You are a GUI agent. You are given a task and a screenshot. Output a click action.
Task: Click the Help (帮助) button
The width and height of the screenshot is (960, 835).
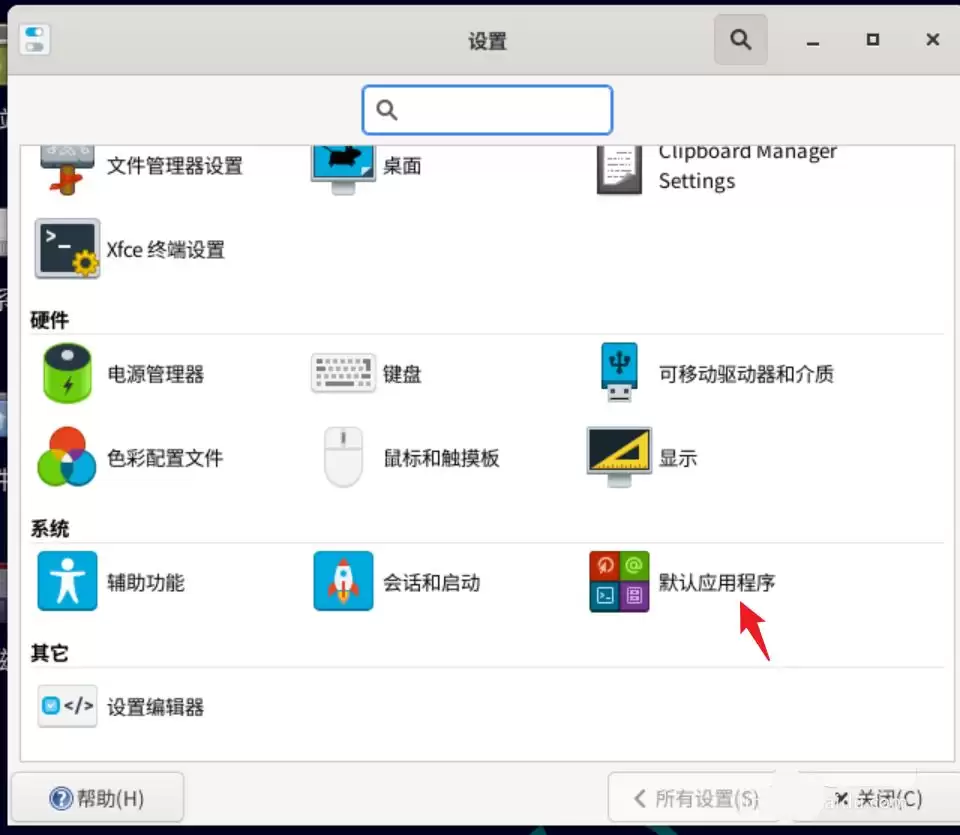pyautogui.click(x=97, y=798)
